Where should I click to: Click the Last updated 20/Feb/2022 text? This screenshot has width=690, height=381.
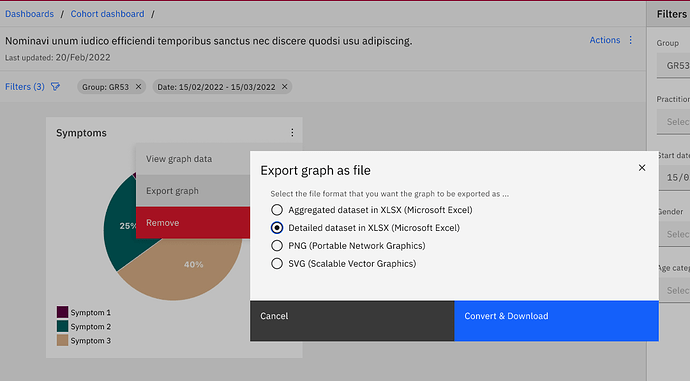pos(58,58)
